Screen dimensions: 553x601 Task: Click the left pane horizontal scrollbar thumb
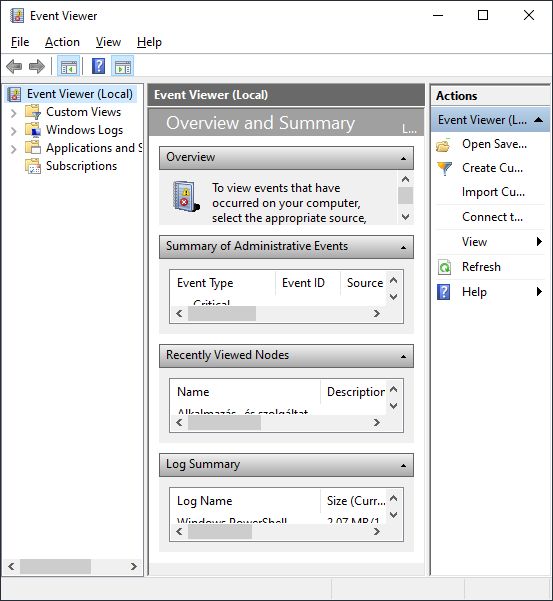click(x=56, y=567)
